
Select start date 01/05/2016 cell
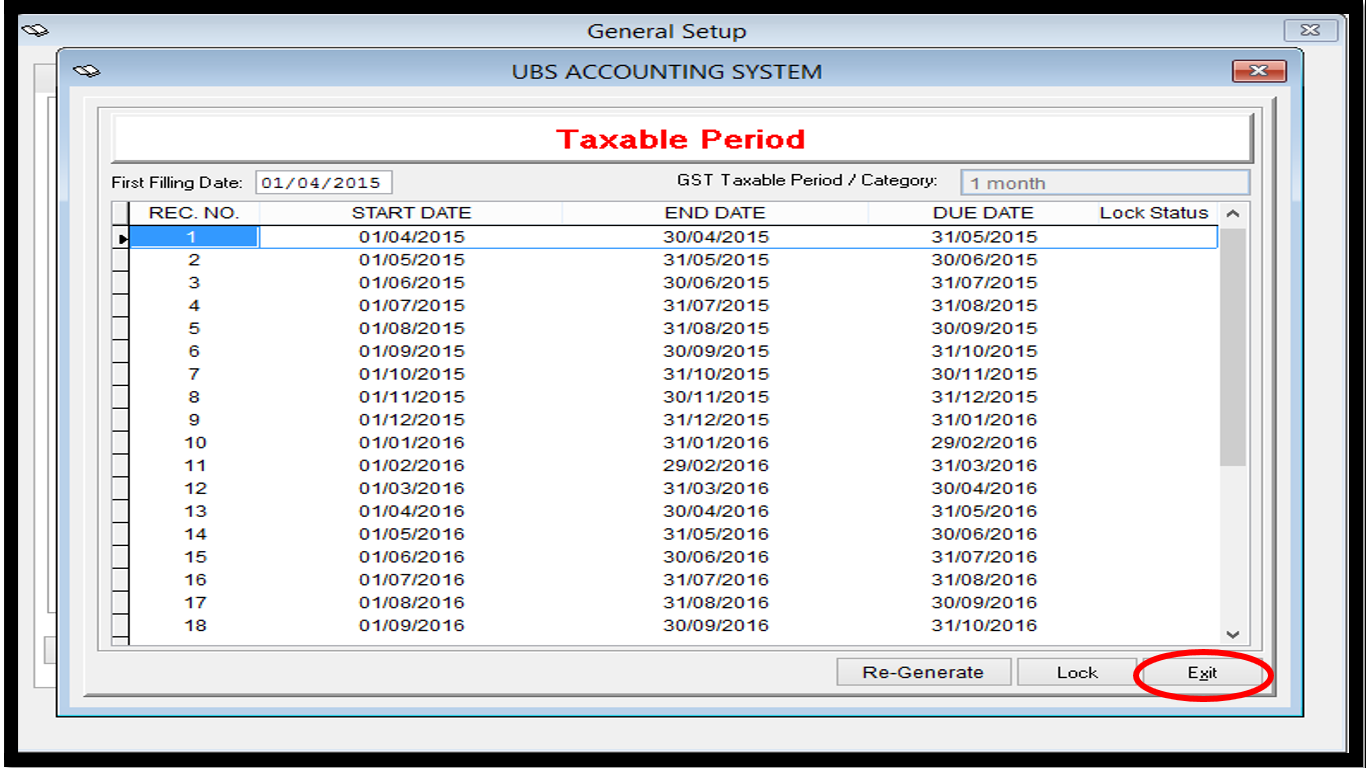coord(412,535)
